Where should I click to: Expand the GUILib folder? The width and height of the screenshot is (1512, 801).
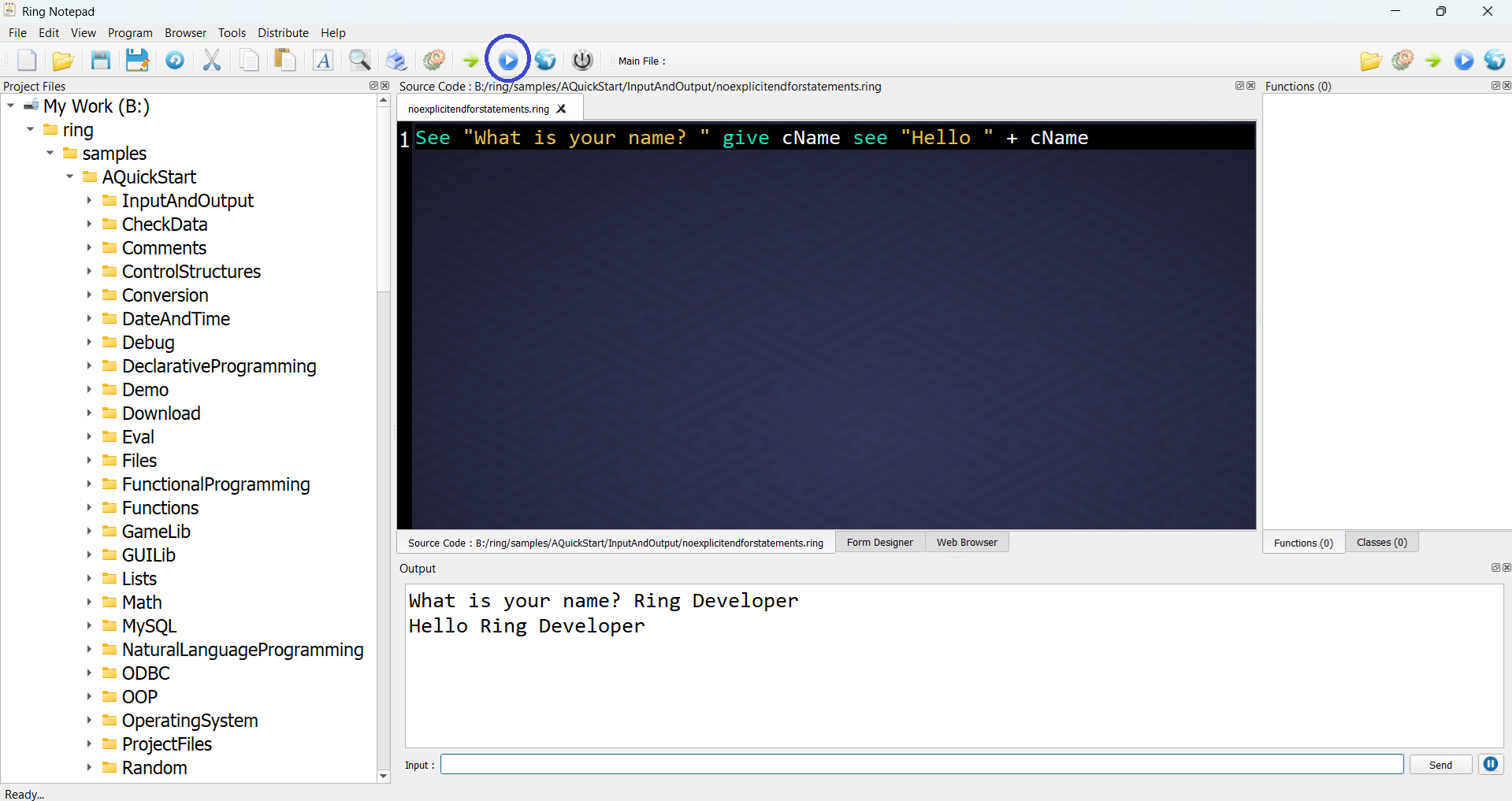click(89, 554)
